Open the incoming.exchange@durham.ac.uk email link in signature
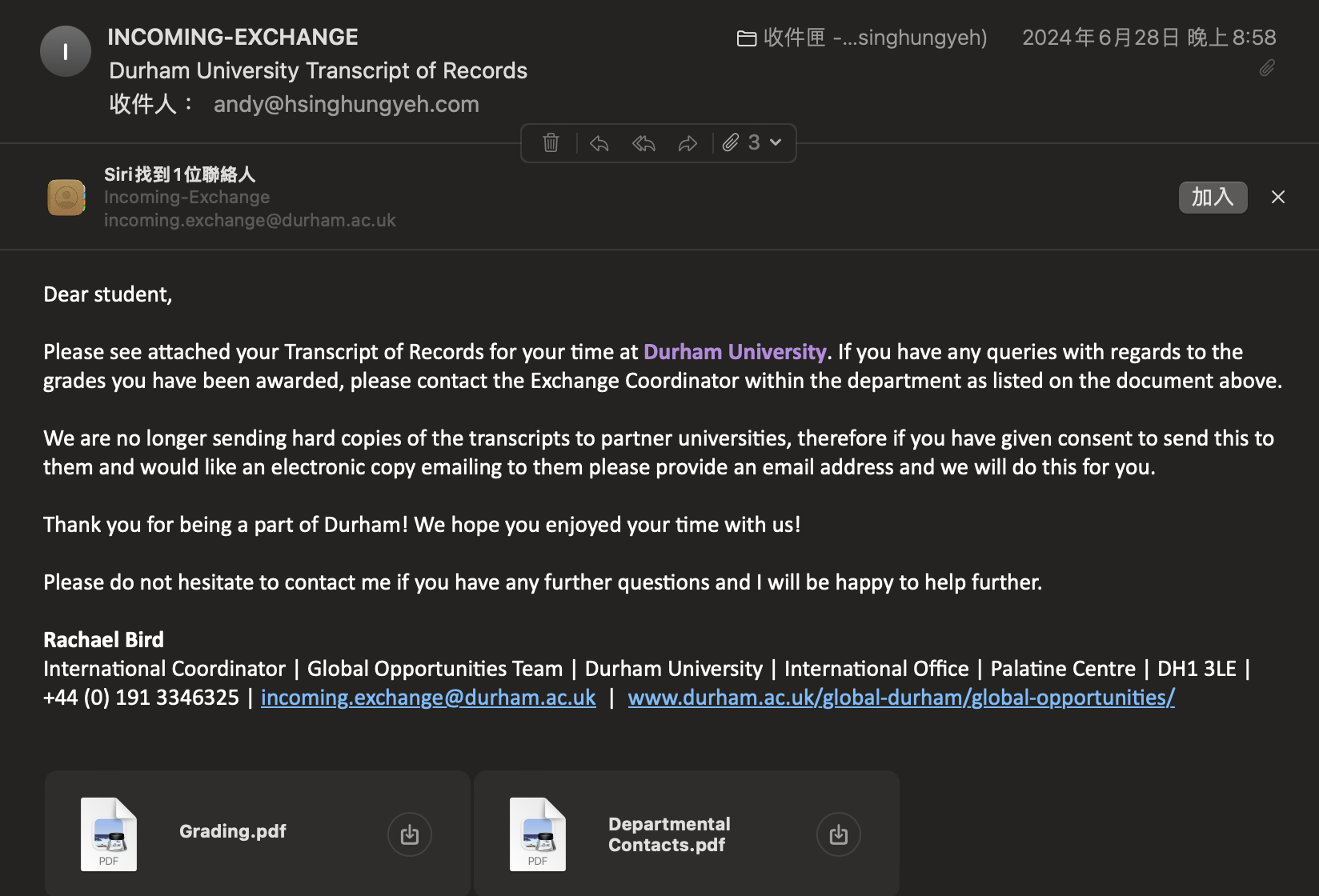The width and height of the screenshot is (1319, 896). [428, 698]
